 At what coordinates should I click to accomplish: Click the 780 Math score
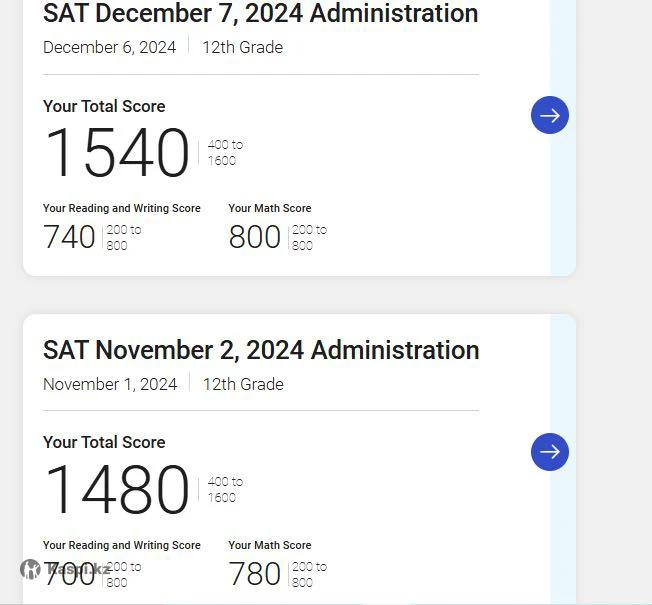tap(255, 574)
